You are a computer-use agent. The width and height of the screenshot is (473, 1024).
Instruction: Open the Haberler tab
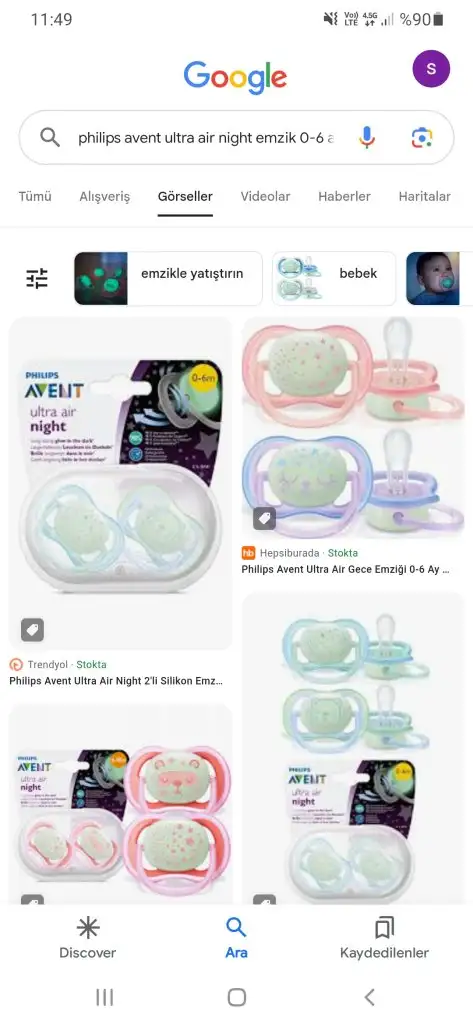click(x=344, y=197)
